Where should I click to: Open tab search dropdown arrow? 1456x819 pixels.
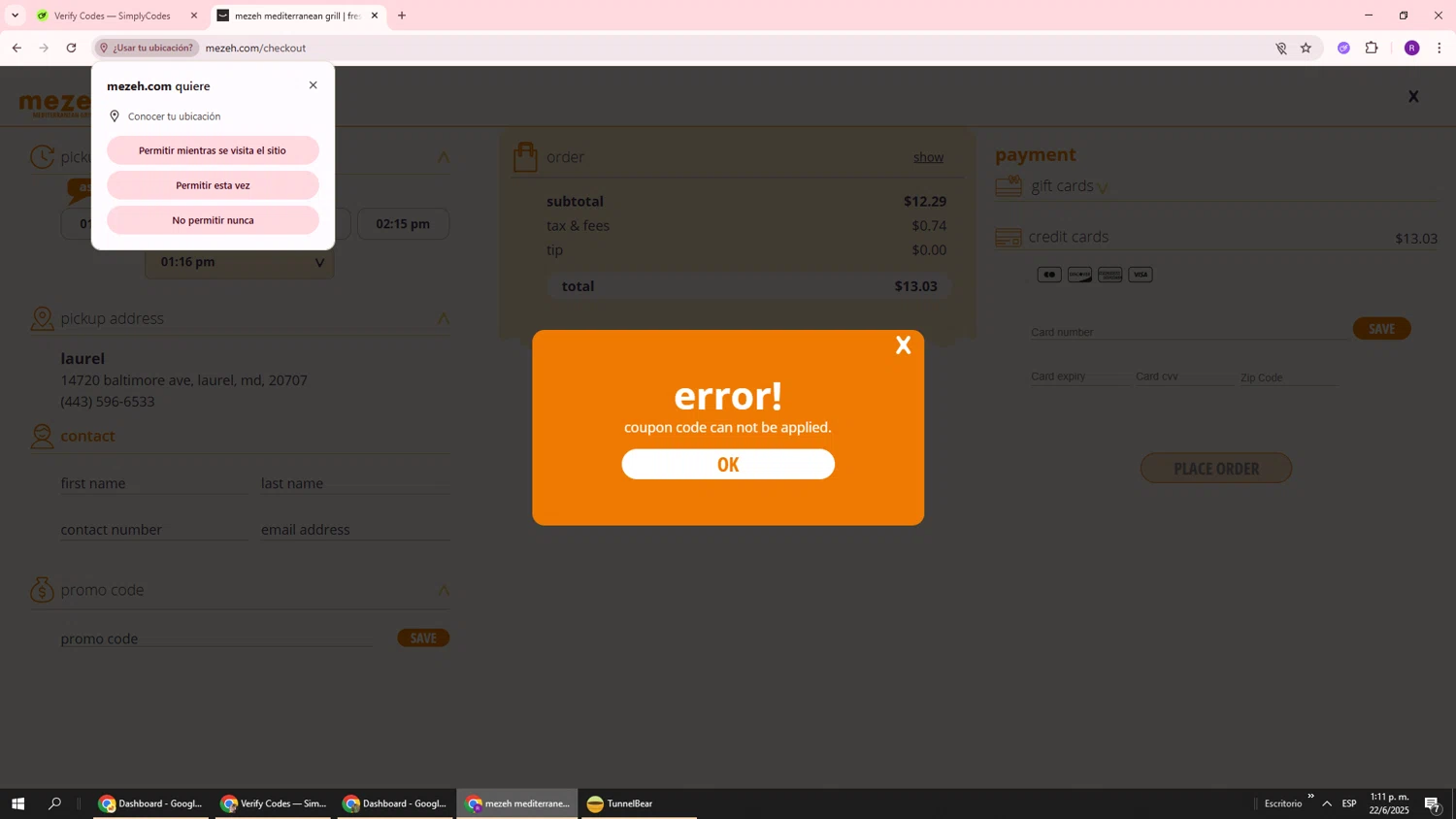click(15, 16)
